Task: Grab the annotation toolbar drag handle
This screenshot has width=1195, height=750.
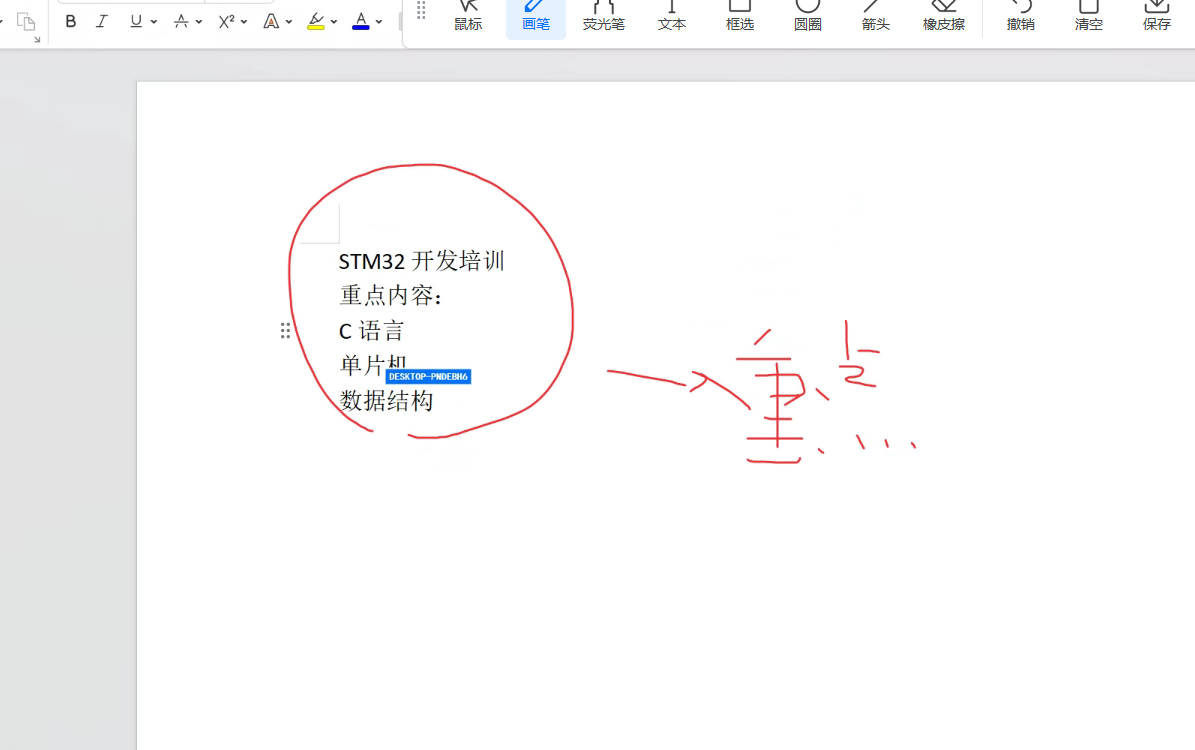Action: click(x=421, y=10)
